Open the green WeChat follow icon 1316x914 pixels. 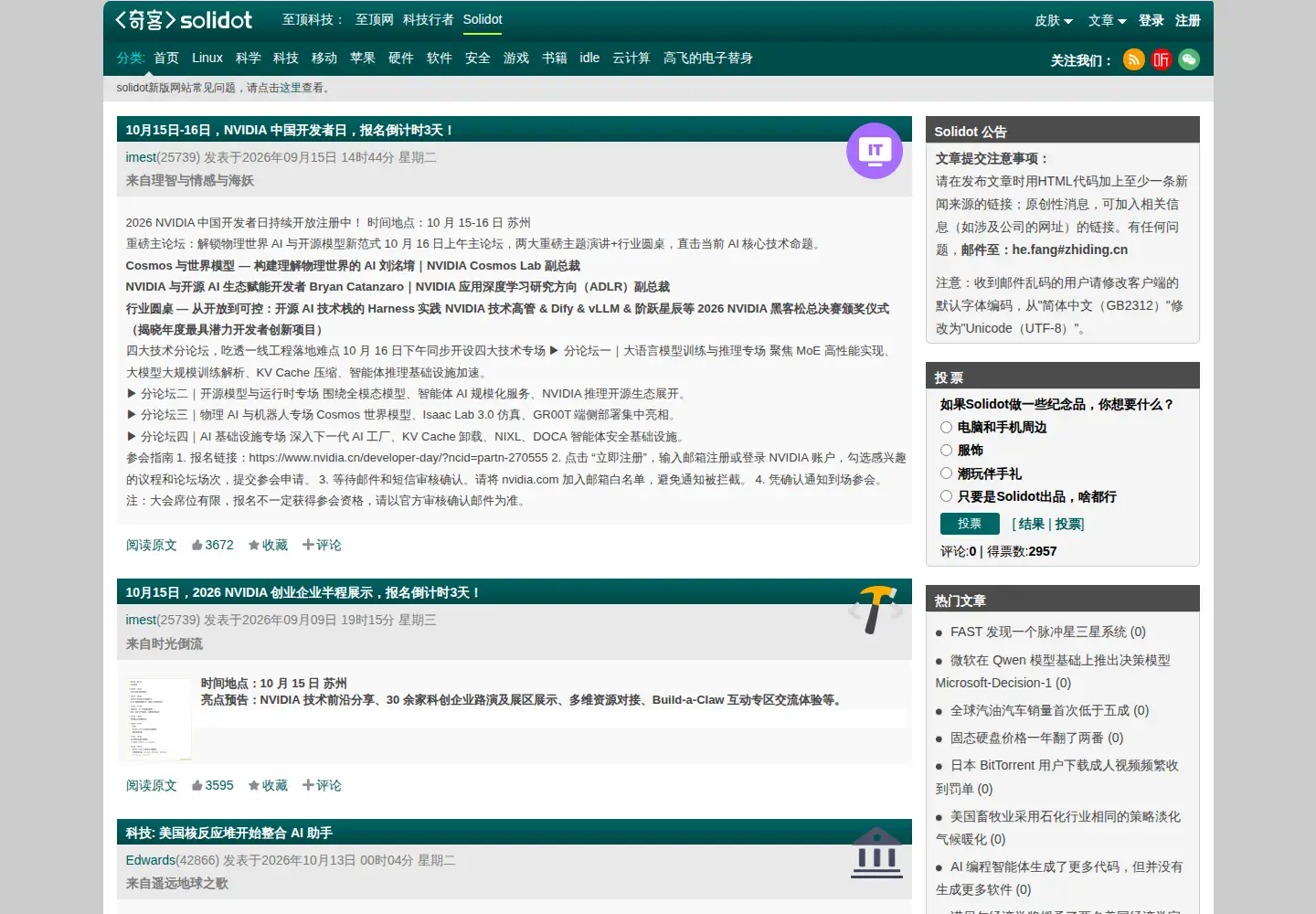pyautogui.click(x=1188, y=59)
